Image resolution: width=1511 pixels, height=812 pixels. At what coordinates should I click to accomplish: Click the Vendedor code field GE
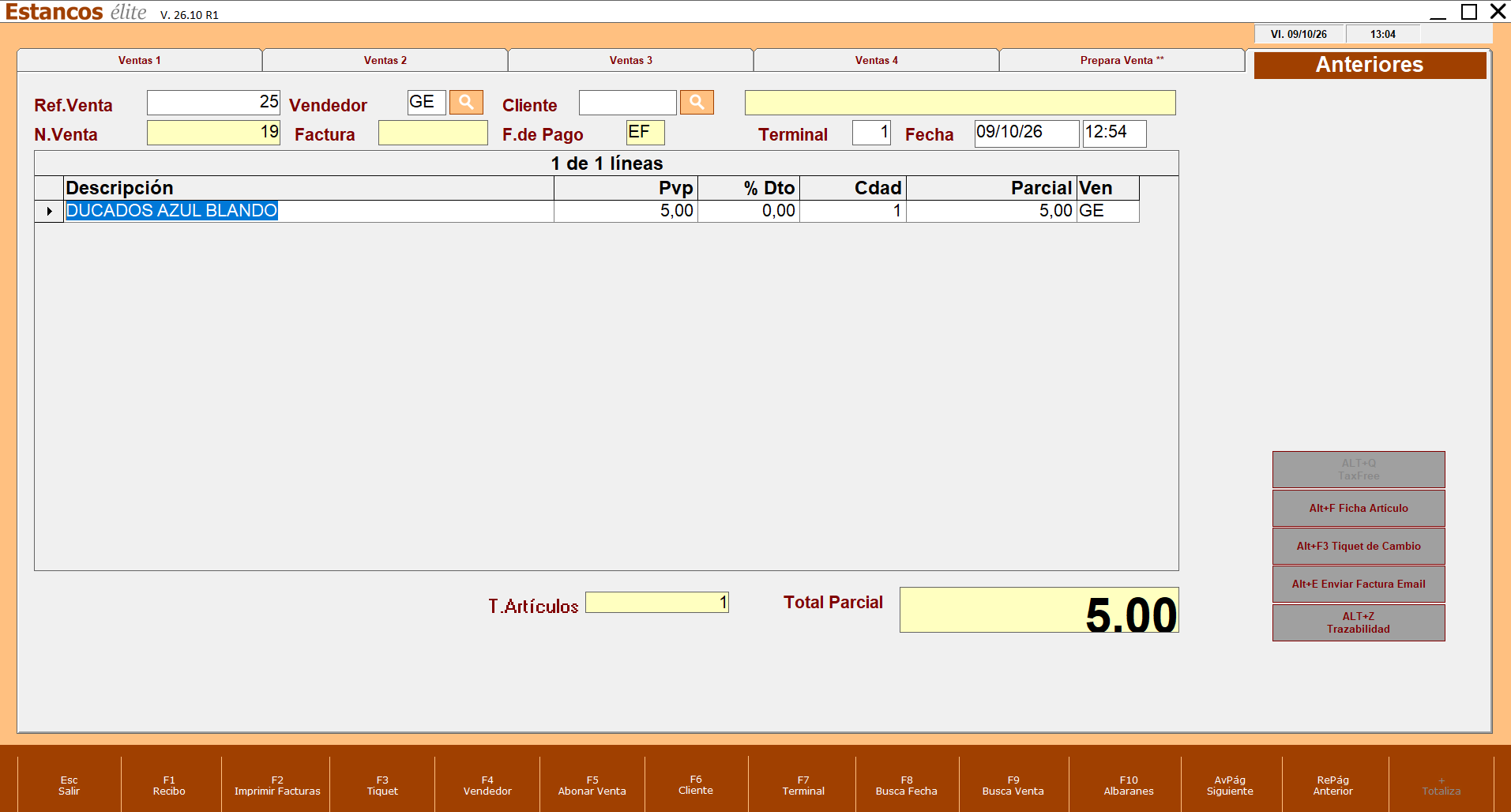(427, 102)
